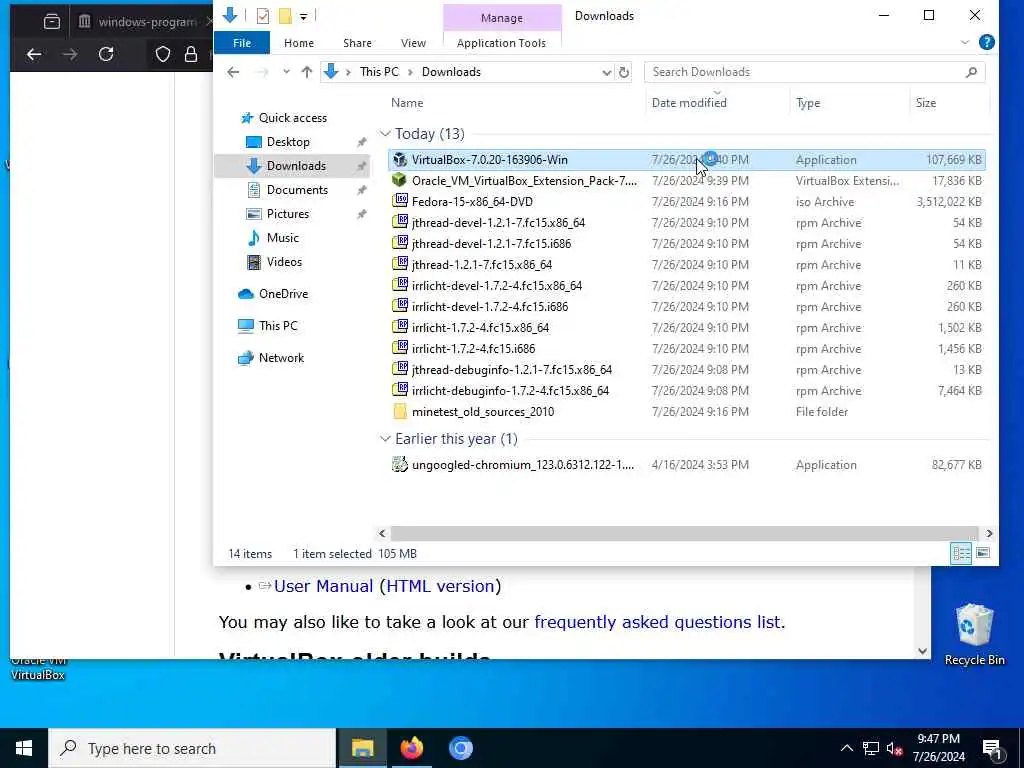The height and width of the screenshot is (768, 1024).
Task: Click the Up one level arrow
Action: (306, 72)
